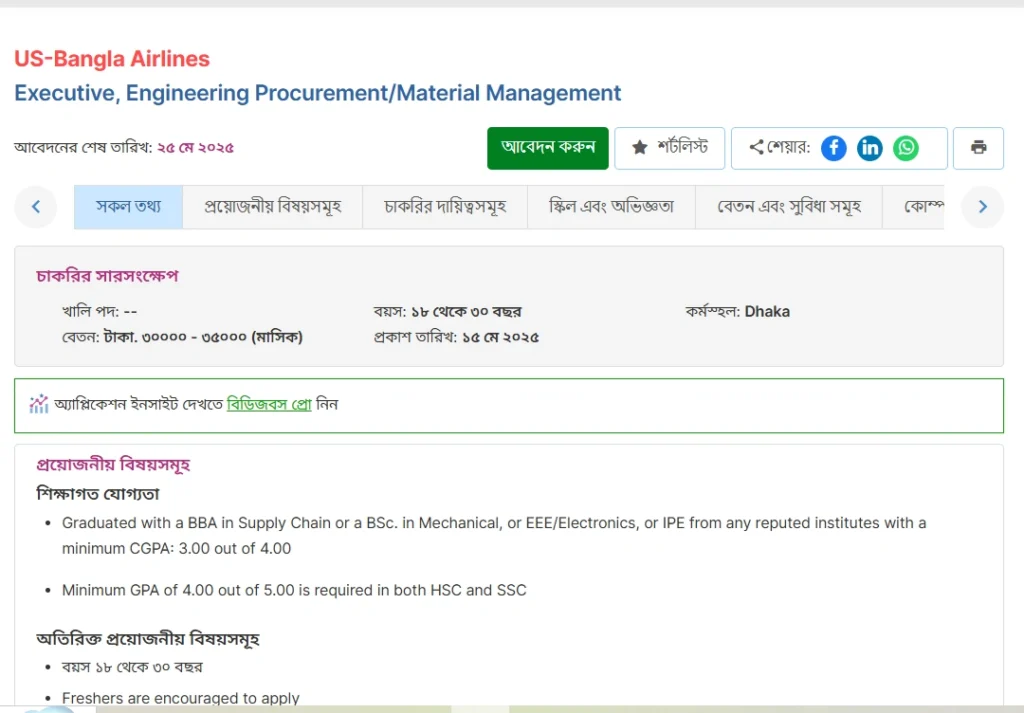
Task: Share job on LinkedIn
Action: (x=870, y=148)
